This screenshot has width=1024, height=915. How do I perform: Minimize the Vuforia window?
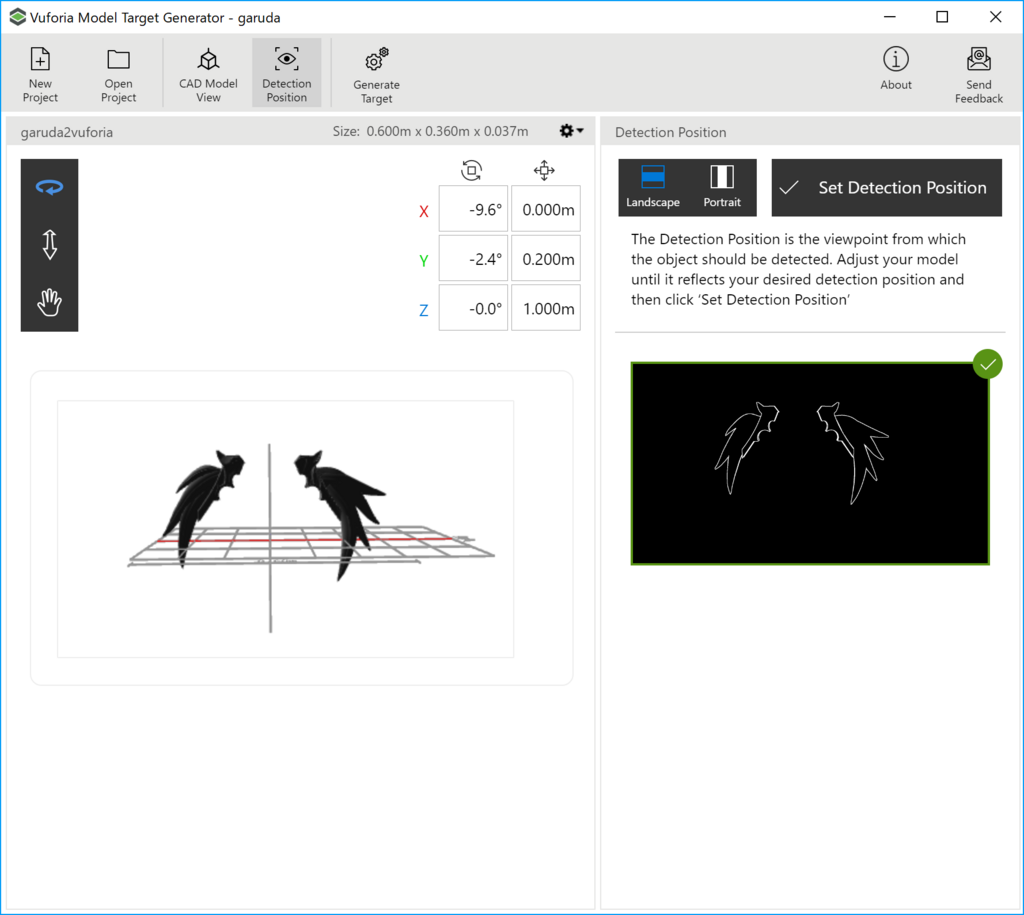click(889, 17)
